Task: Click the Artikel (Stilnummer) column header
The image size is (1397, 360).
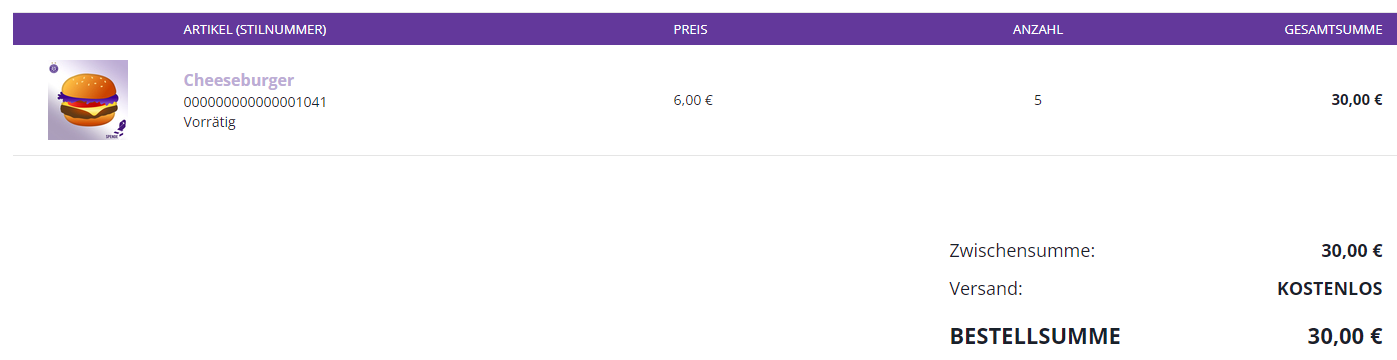Action: coord(255,30)
